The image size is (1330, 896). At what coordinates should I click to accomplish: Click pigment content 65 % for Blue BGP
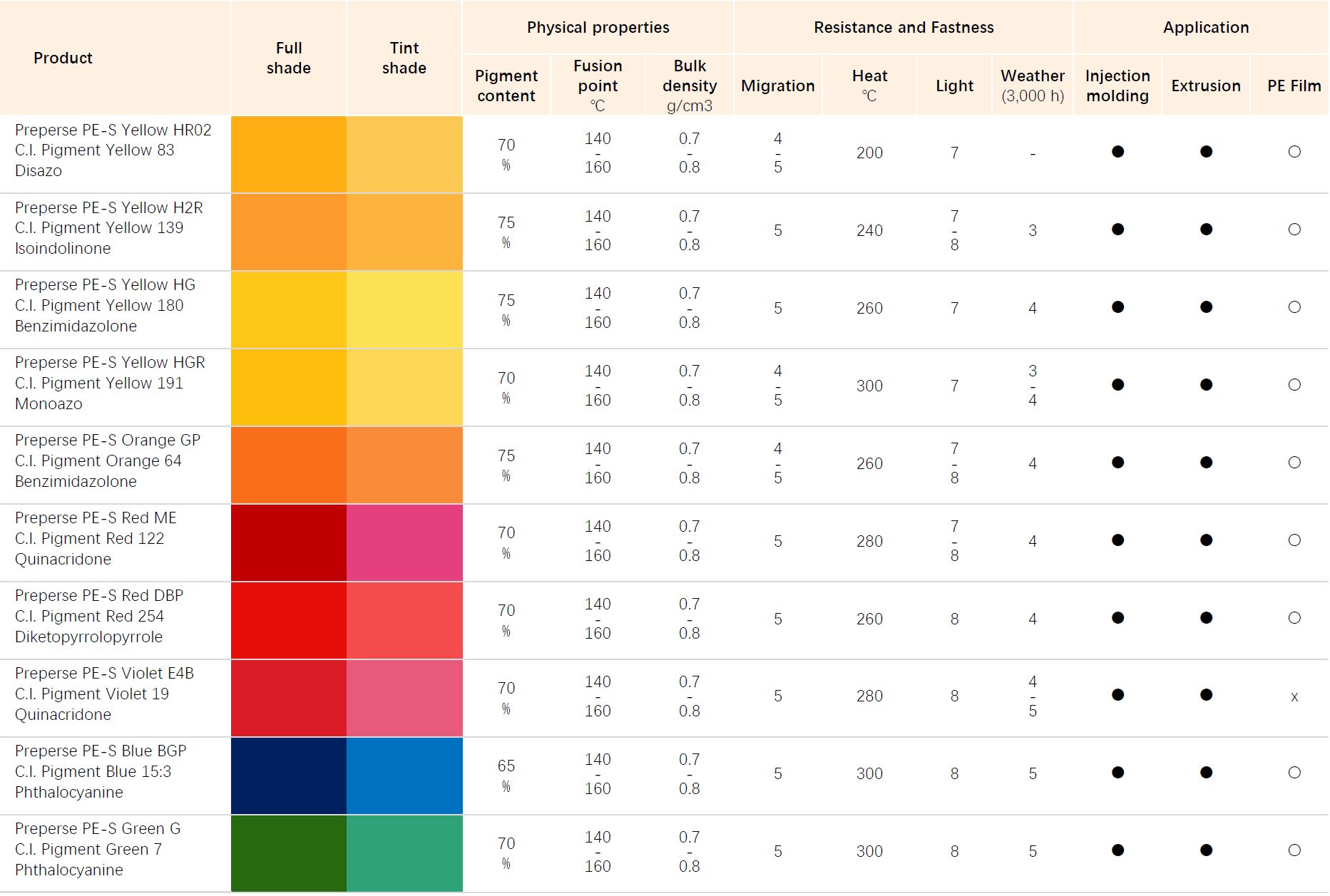pos(506,776)
